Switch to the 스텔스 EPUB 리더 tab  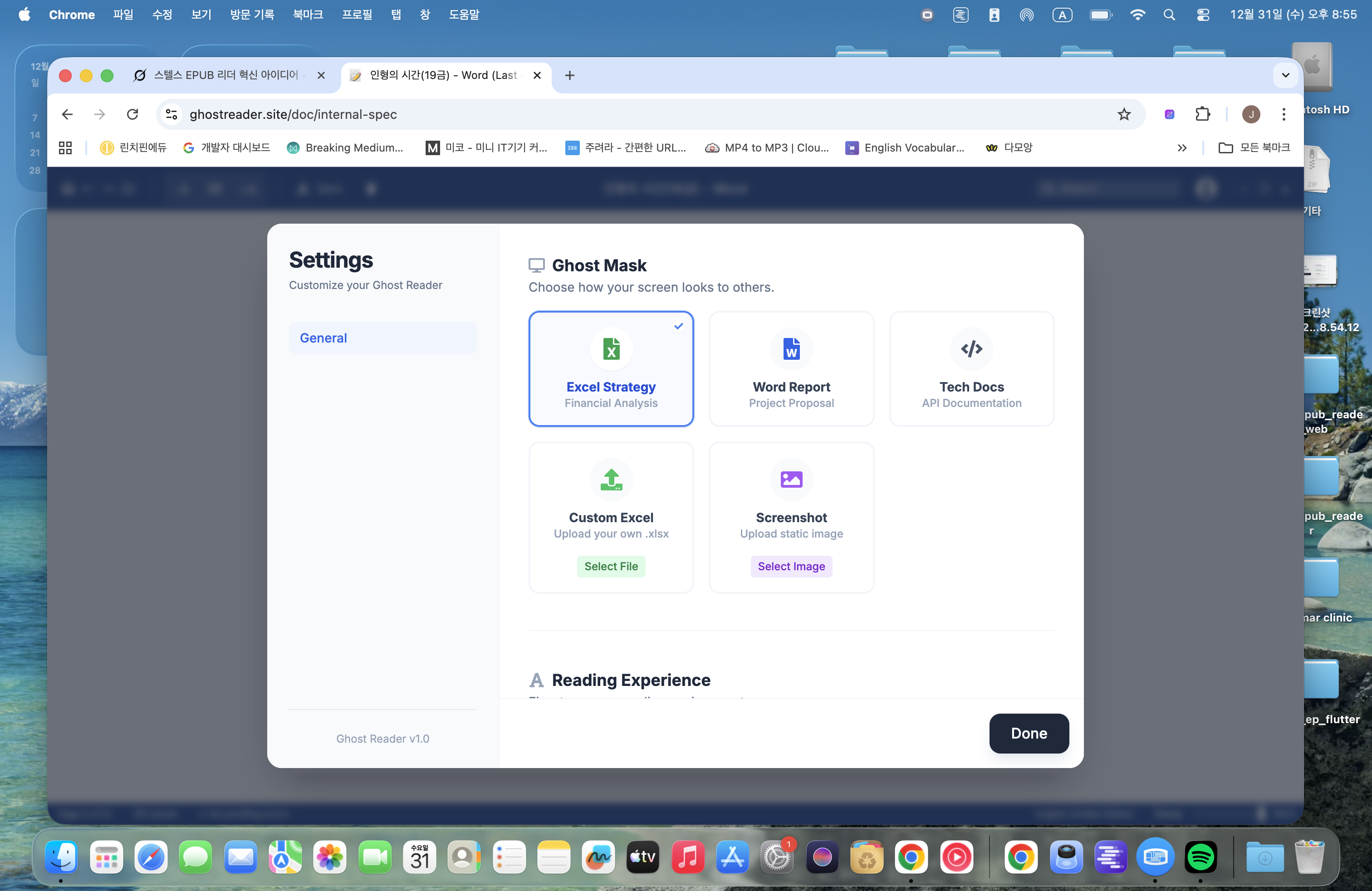tap(226, 75)
